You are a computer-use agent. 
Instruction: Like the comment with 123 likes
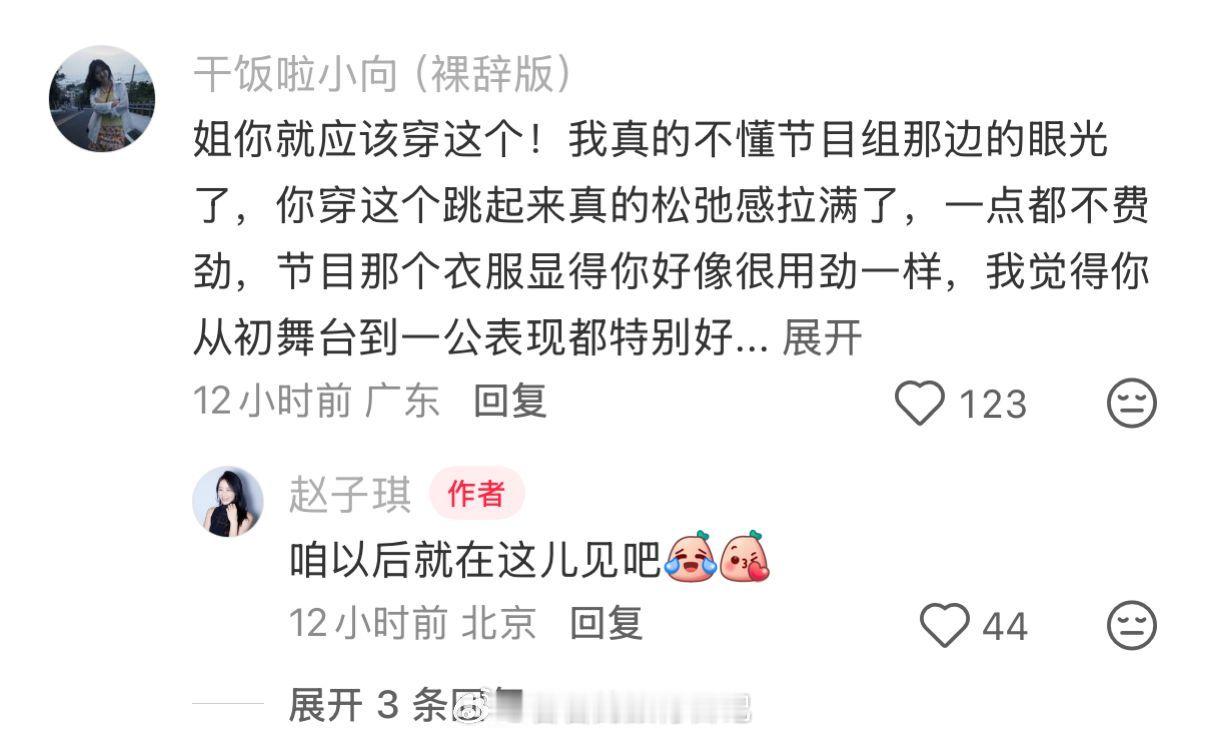(x=919, y=404)
